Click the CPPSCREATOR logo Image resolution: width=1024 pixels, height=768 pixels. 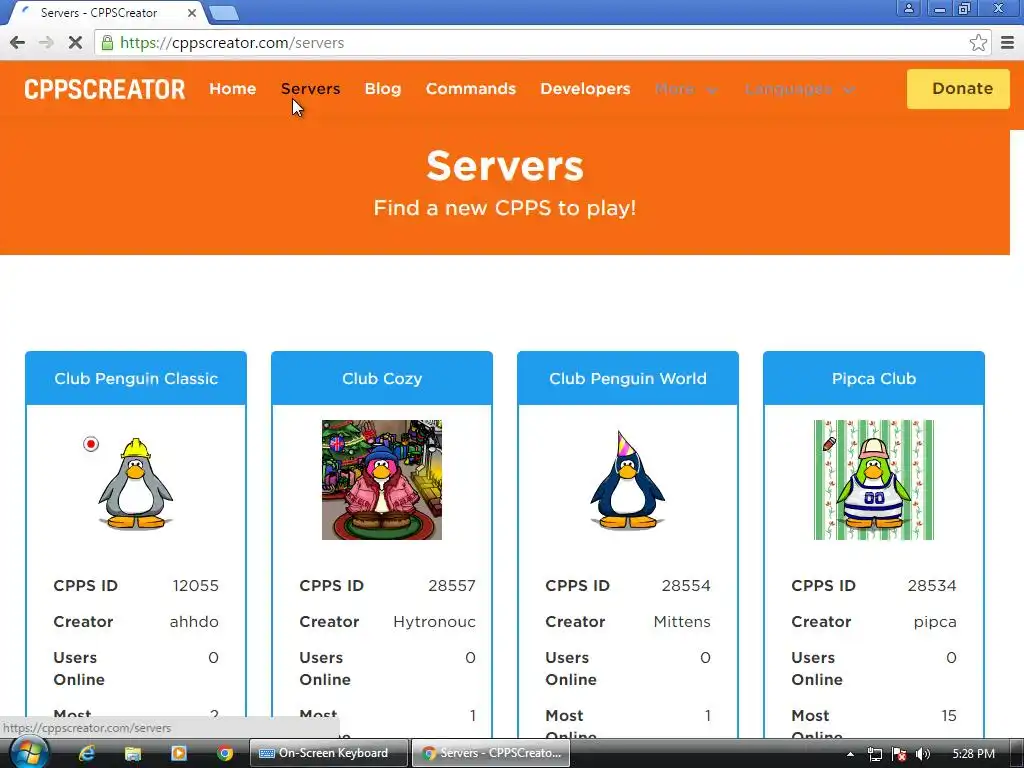click(x=104, y=89)
